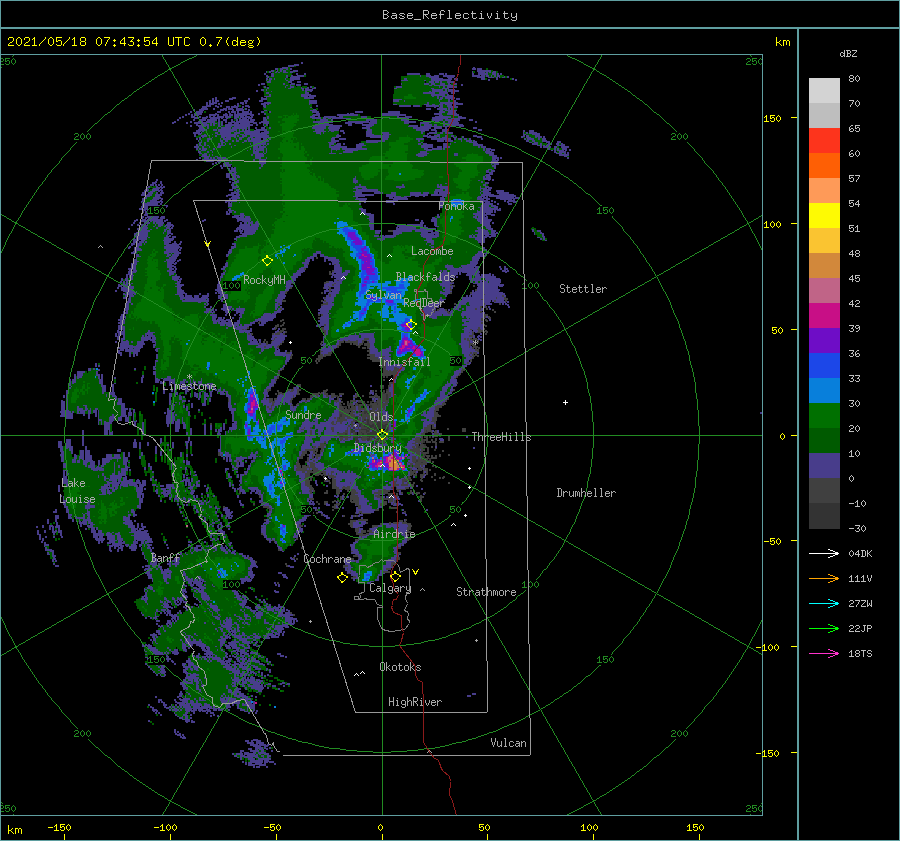Image resolution: width=900 pixels, height=841 pixels.
Task: Click the Strathmore city label
Action: point(486,592)
